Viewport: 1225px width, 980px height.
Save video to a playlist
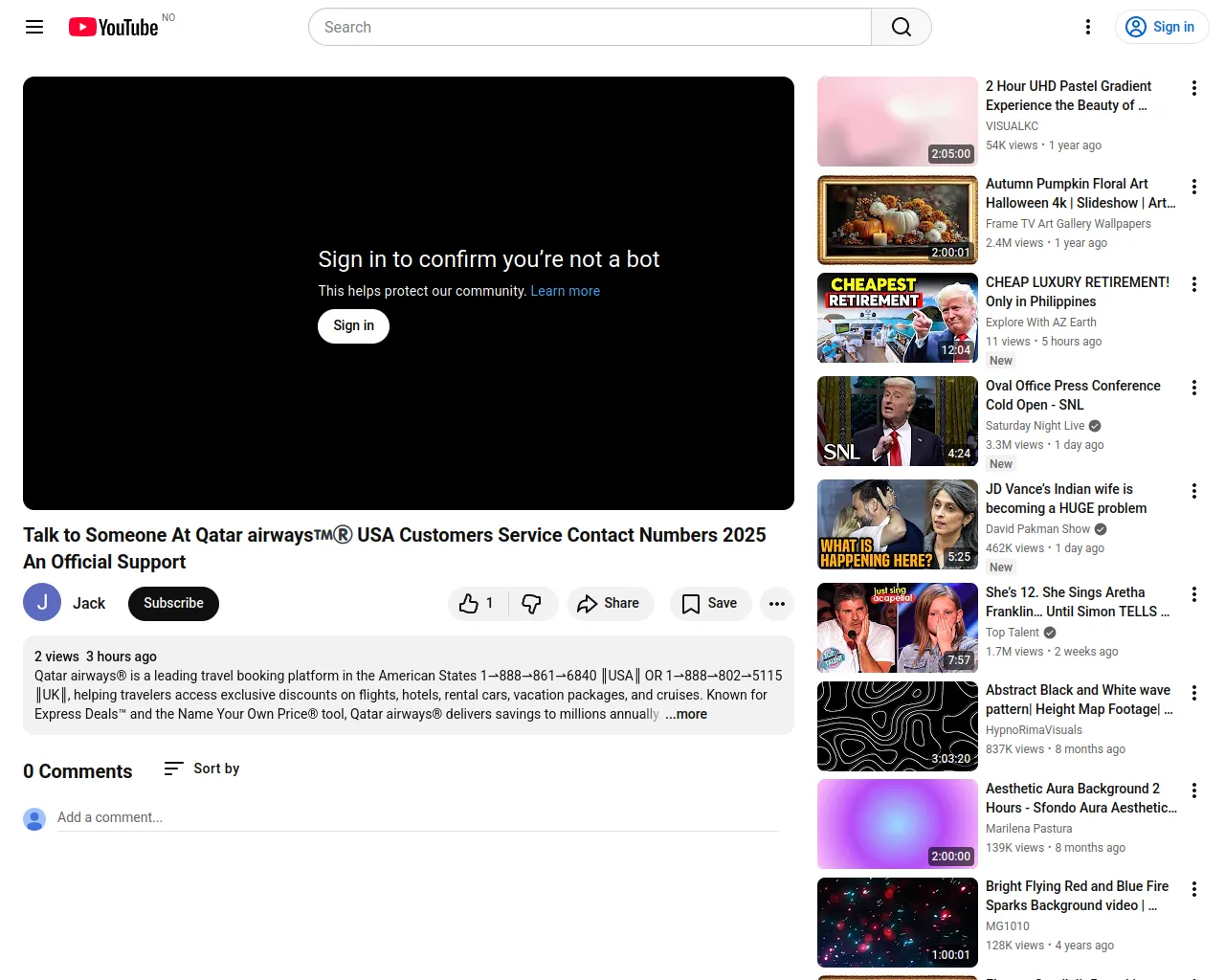pyautogui.click(x=709, y=604)
